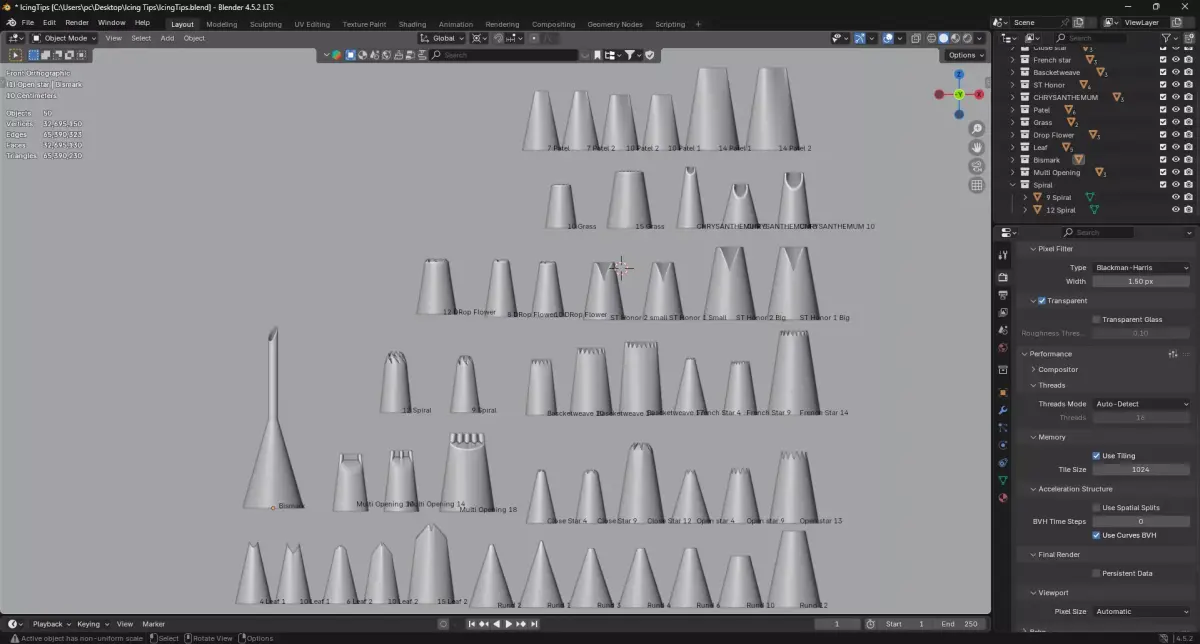The height and width of the screenshot is (644, 1200).
Task: Open the Render menu
Action: coord(76,23)
